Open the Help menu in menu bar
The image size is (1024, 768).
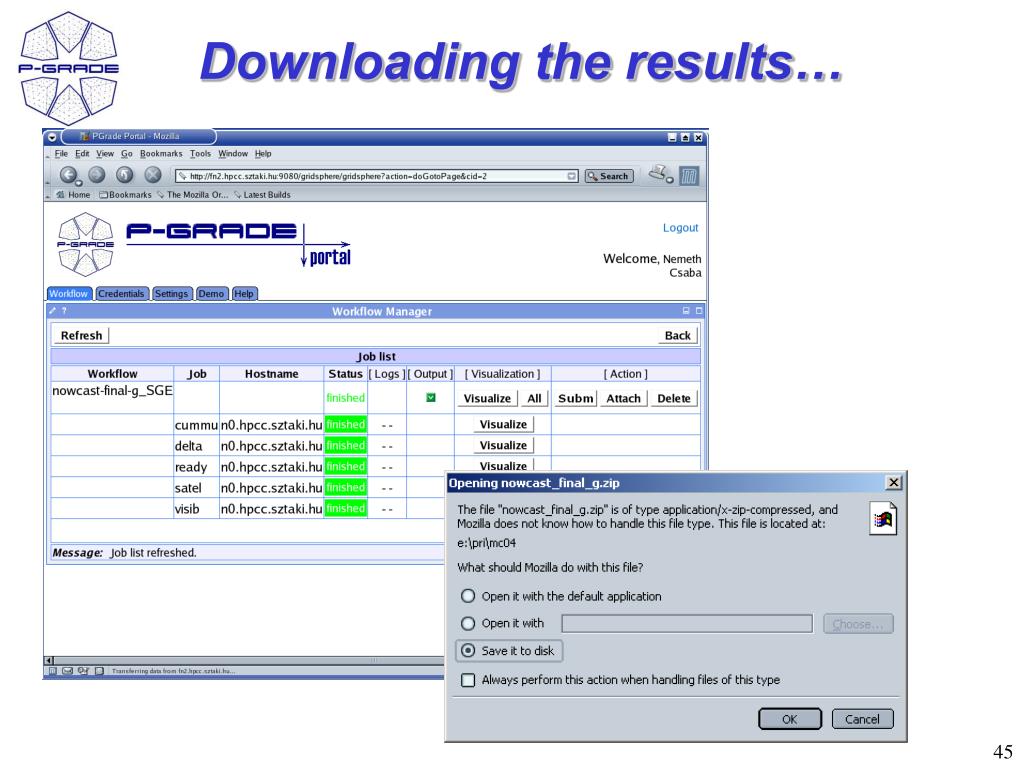[263, 153]
